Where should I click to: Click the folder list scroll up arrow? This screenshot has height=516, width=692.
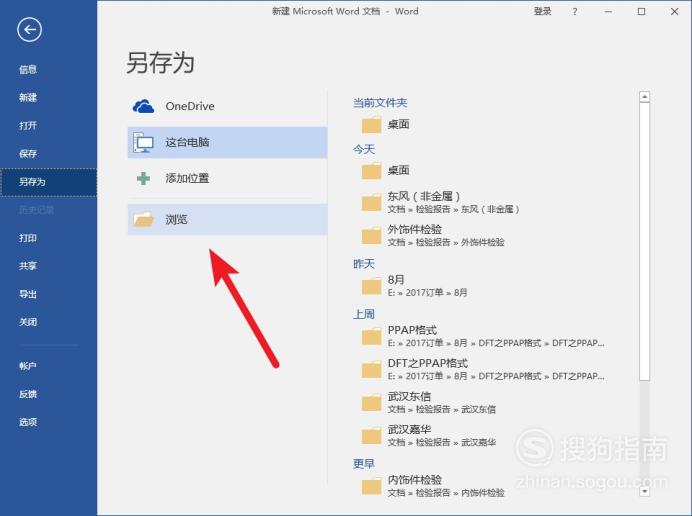tap(644, 97)
